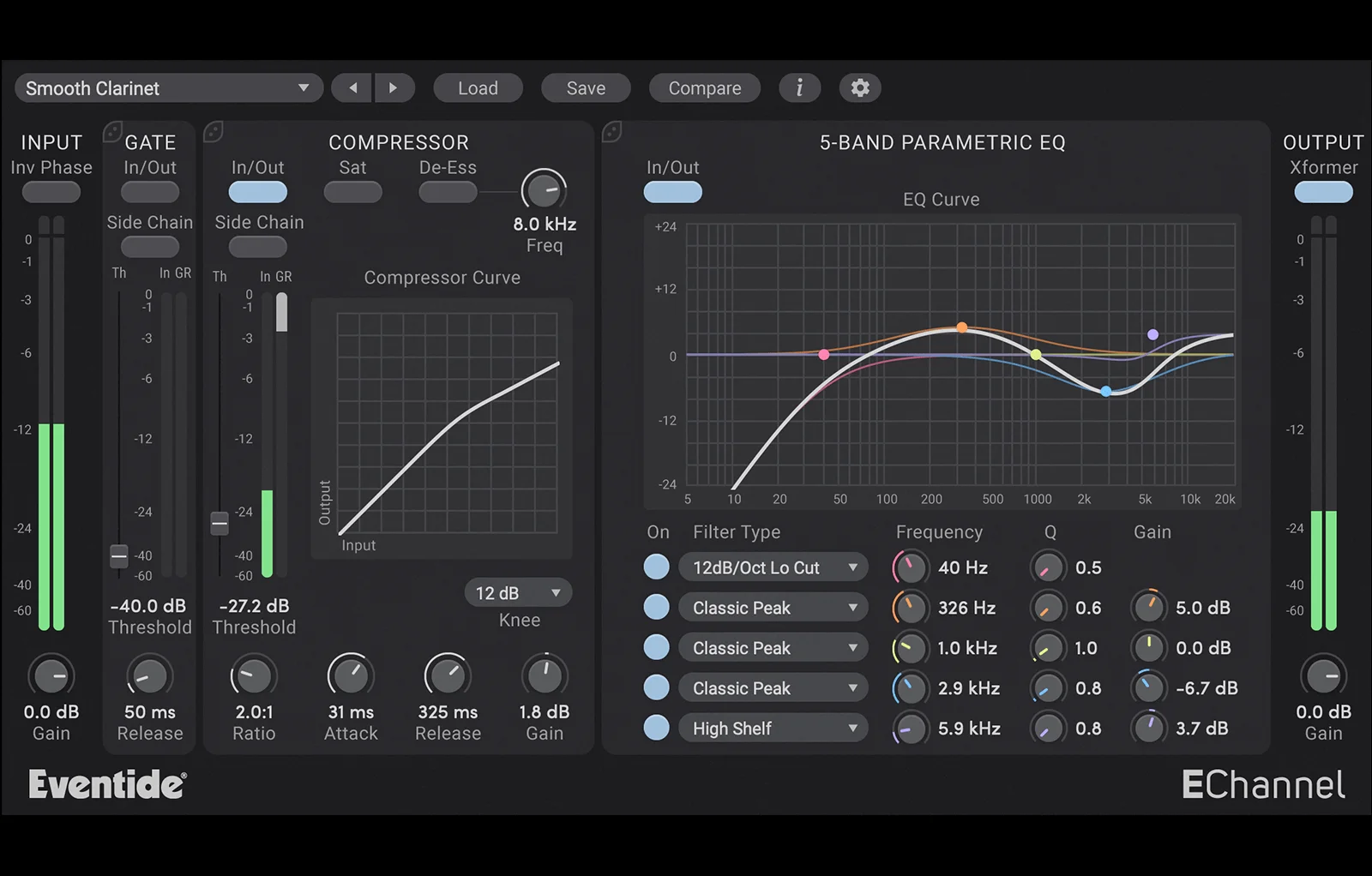The width and height of the screenshot is (1372, 876).
Task: Toggle the Output Xformer switch
Action: (x=1323, y=192)
